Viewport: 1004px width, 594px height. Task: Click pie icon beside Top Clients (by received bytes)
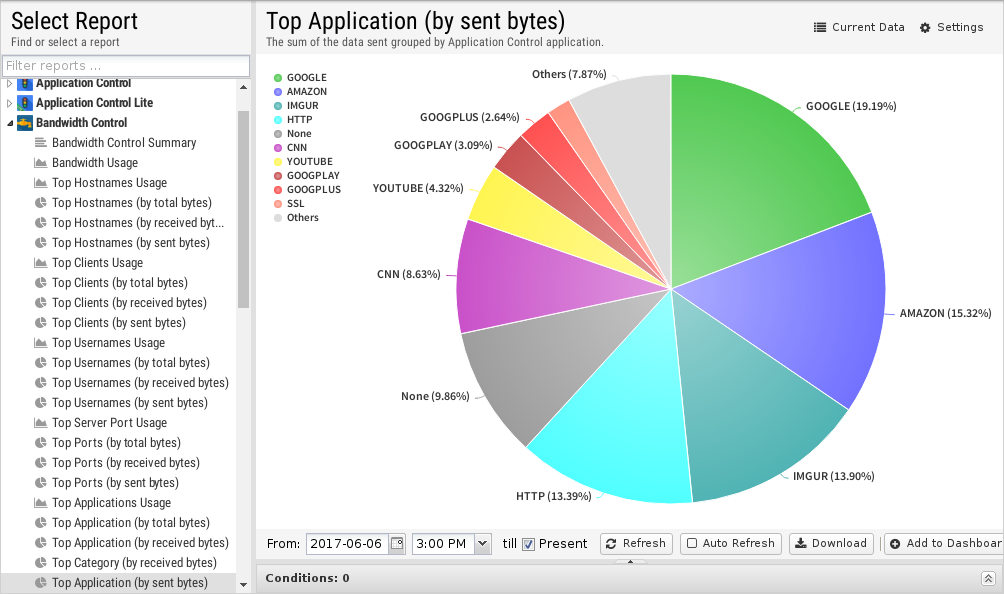pyautogui.click(x=40, y=303)
